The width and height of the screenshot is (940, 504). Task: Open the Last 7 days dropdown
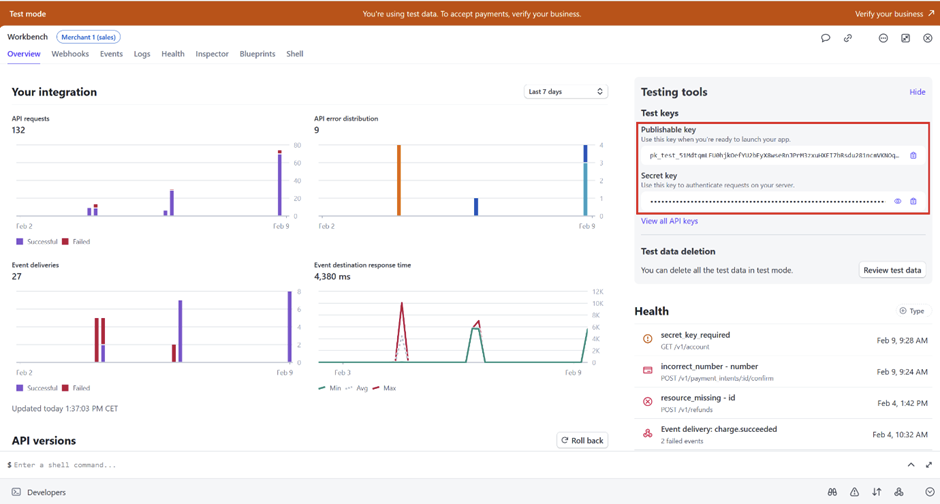click(x=566, y=92)
